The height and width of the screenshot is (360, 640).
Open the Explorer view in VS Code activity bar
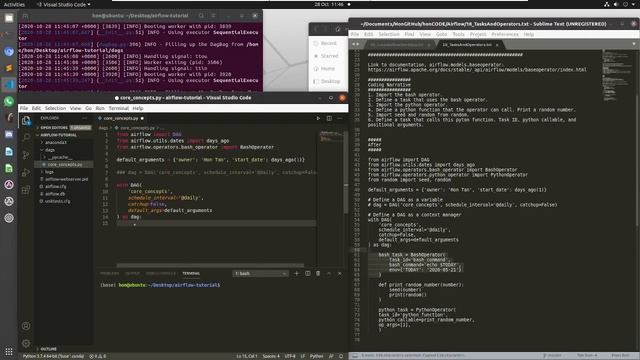pos(26,120)
